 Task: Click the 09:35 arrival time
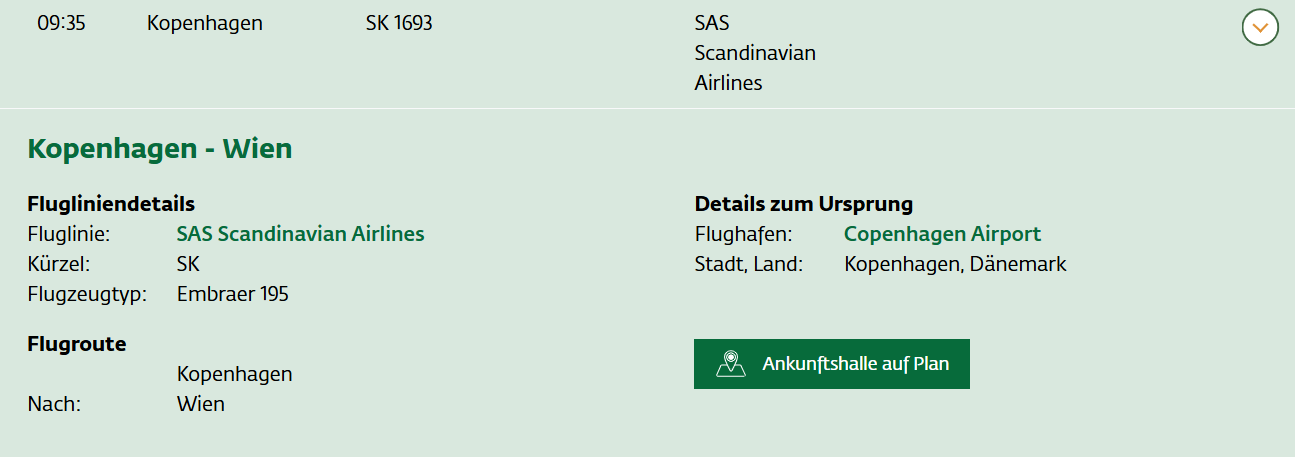point(61,23)
